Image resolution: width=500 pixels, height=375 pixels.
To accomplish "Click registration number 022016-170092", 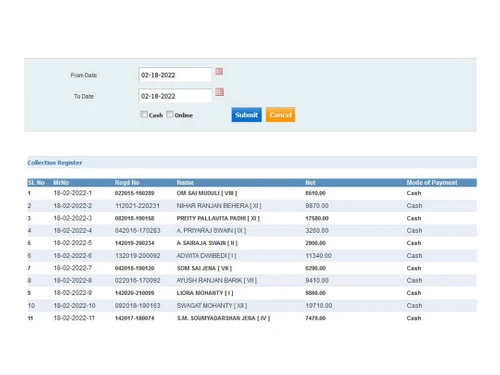I will [138, 280].
